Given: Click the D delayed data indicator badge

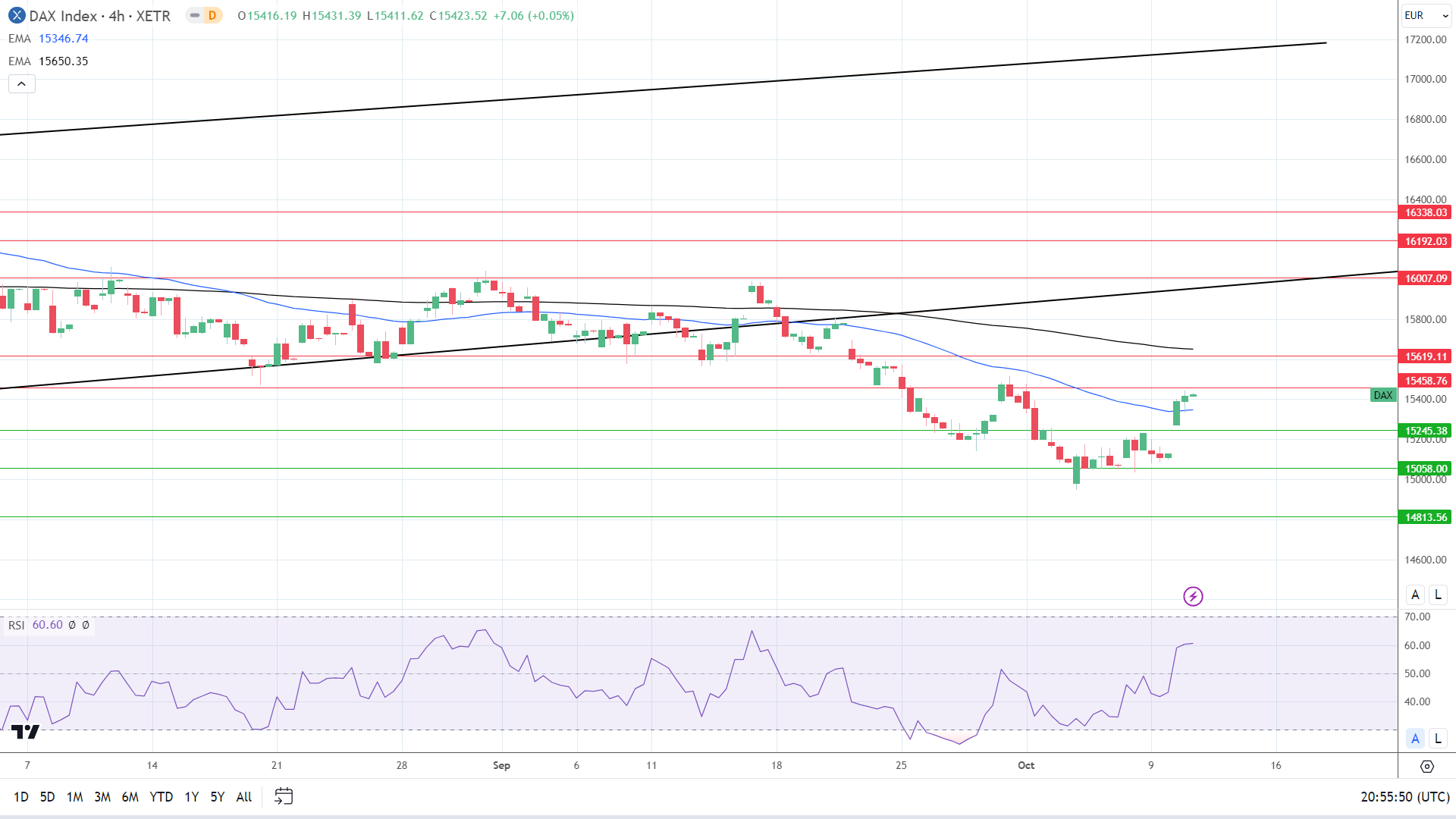Looking at the screenshot, I should (x=212, y=15).
